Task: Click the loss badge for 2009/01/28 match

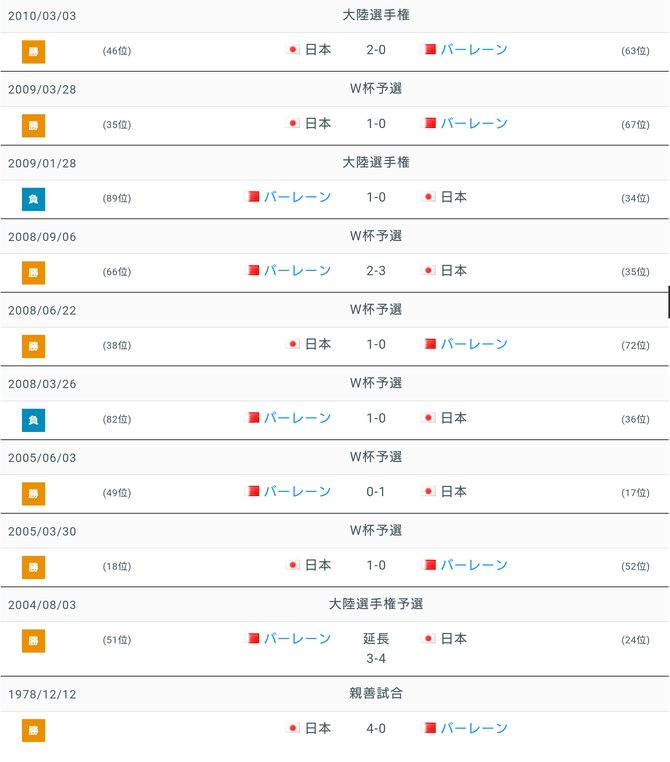Action: (34, 198)
